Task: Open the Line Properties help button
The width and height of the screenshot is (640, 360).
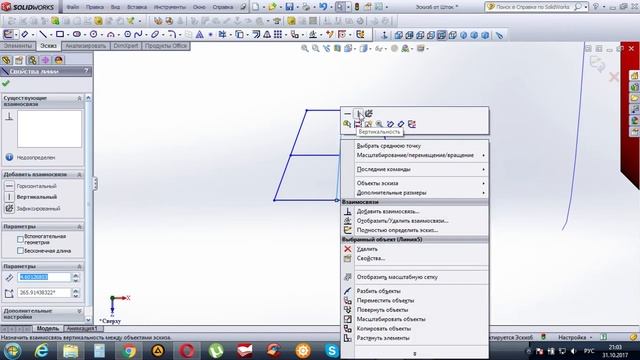Action: tap(86, 71)
